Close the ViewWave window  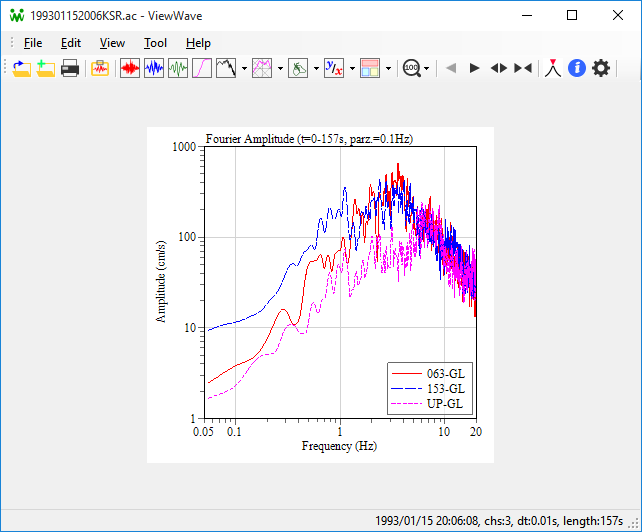coord(618,15)
